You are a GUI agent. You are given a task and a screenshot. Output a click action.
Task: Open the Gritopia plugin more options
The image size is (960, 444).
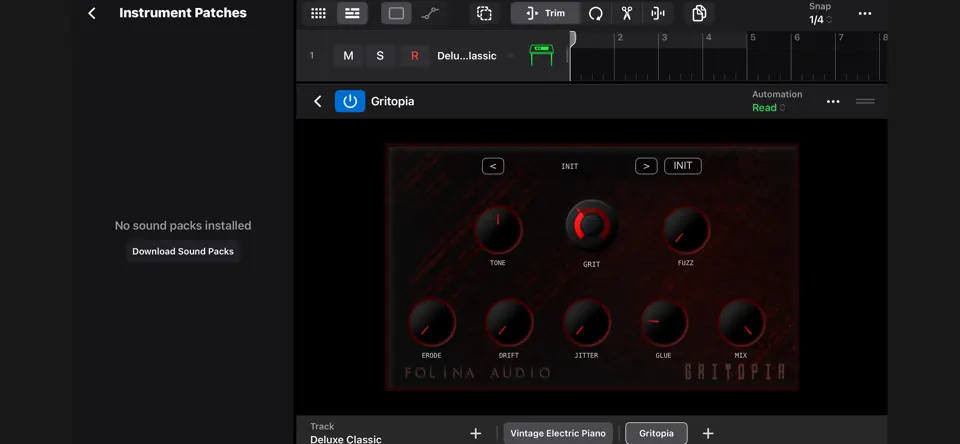(x=833, y=102)
